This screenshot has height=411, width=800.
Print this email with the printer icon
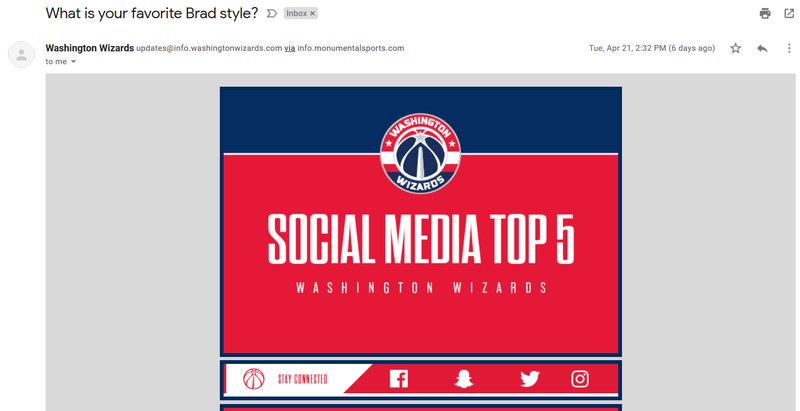click(765, 14)
